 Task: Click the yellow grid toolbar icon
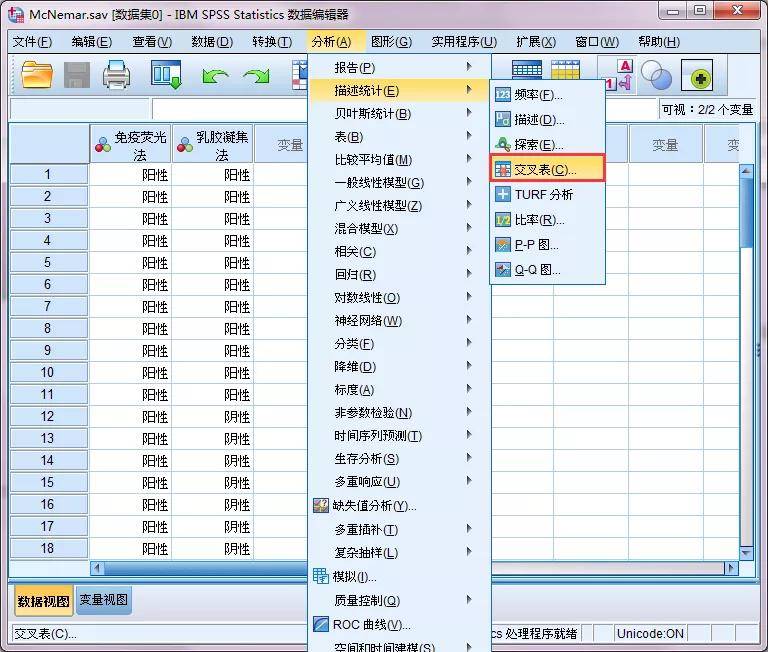click(565, 70)
